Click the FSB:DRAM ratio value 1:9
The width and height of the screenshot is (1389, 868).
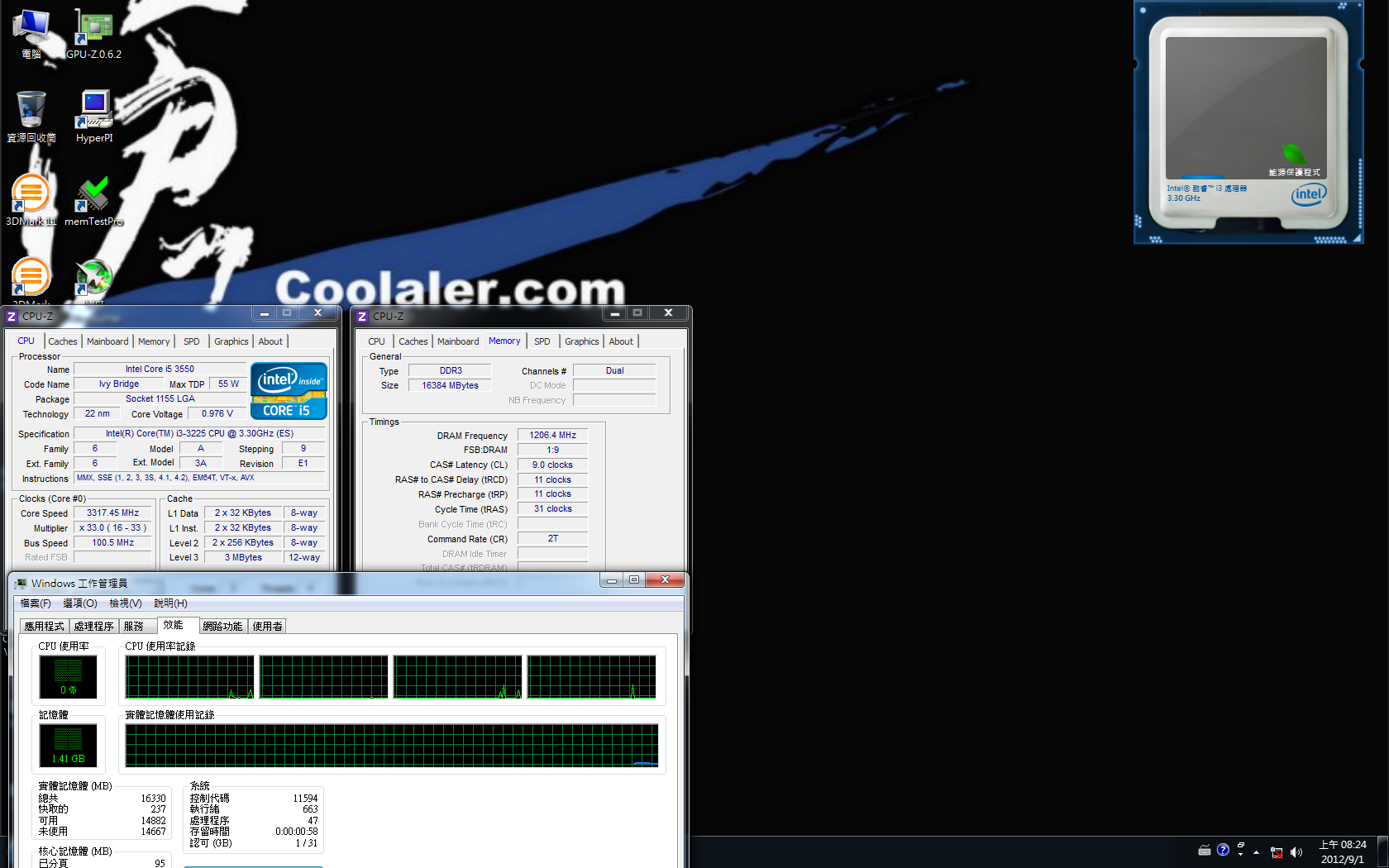553,450
